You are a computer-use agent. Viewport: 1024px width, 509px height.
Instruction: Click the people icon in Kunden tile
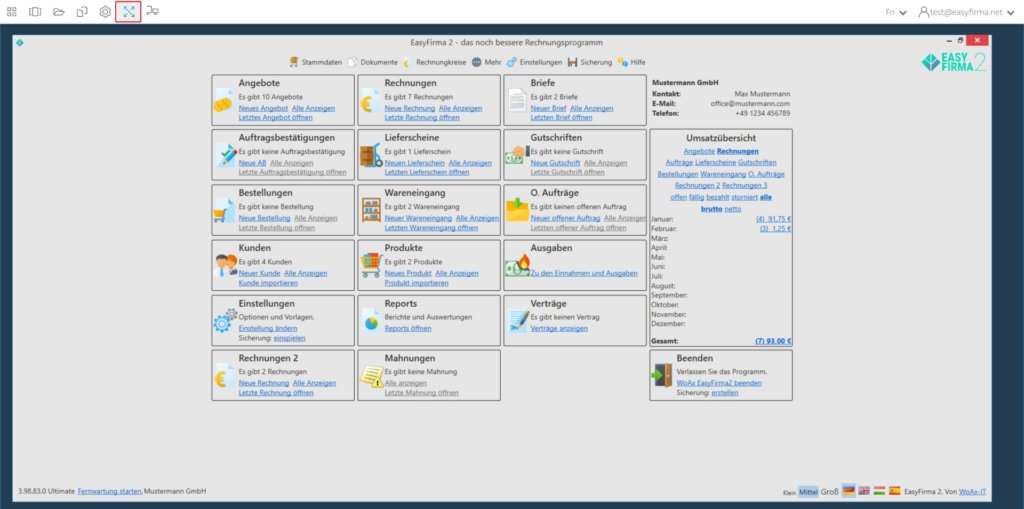[x=227, y=265]
